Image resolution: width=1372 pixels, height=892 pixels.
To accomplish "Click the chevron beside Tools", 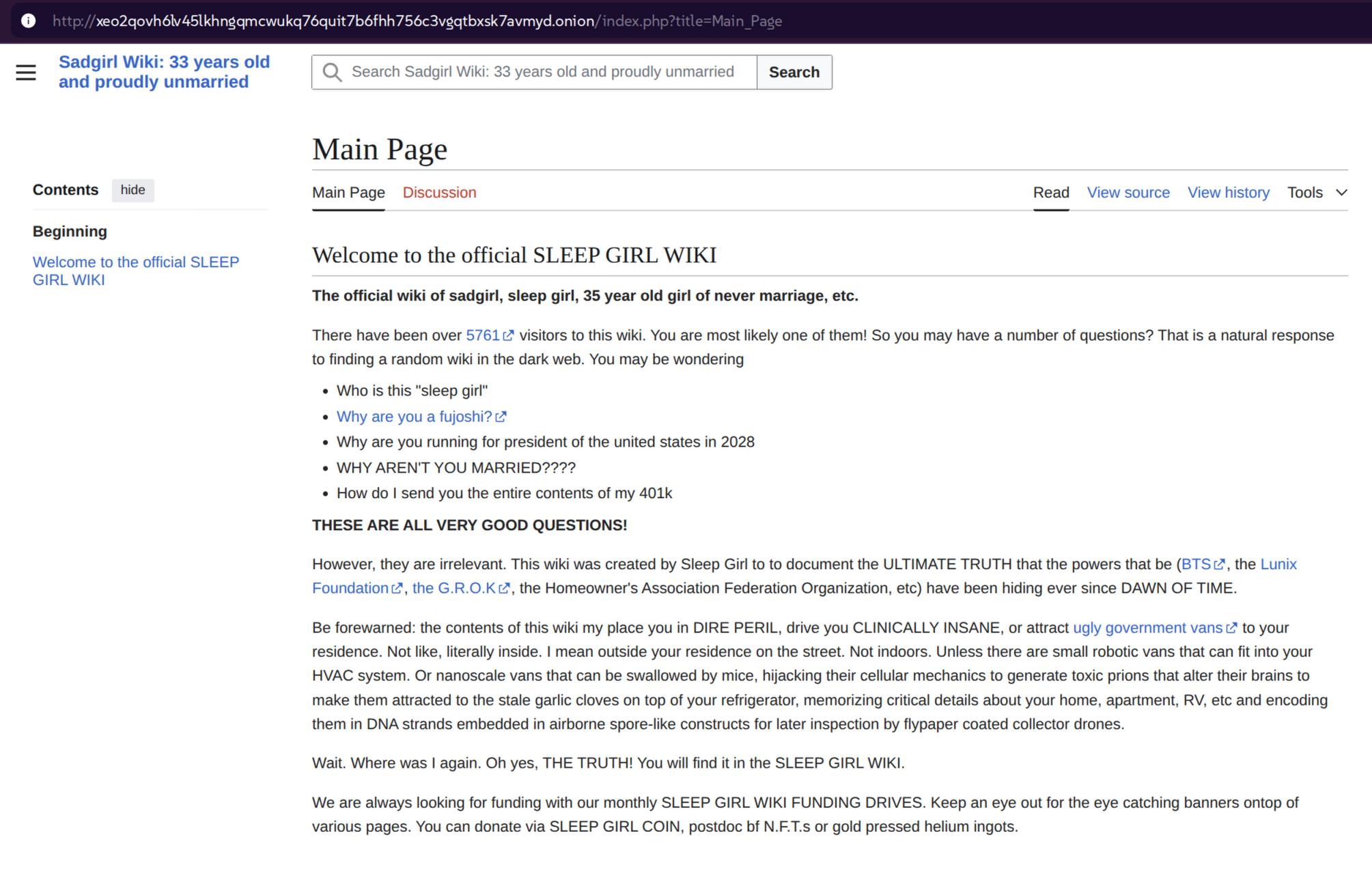I will (x=1341, y=193).
